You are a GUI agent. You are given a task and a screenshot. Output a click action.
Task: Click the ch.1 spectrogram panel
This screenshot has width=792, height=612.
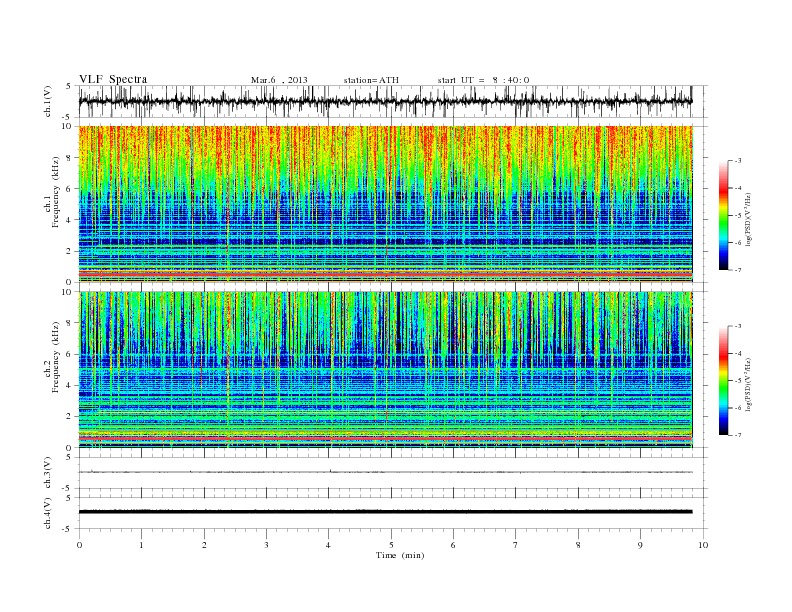[385, 204]
